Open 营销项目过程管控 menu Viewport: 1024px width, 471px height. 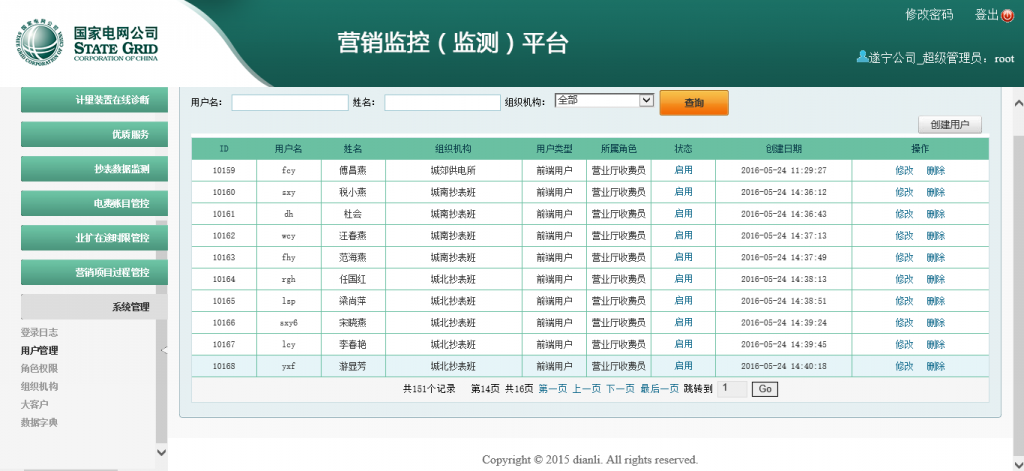click(x=94, y=272)
